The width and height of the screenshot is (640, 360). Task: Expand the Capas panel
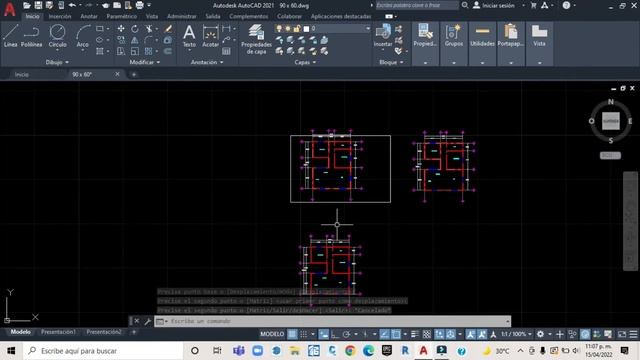305,62
